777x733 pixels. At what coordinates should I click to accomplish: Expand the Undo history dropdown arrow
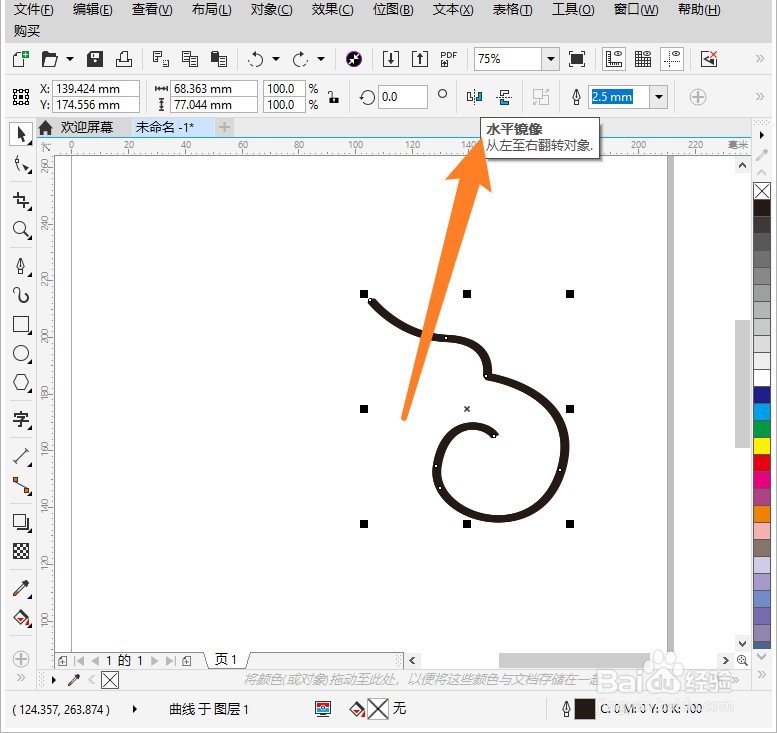point(276,59)
